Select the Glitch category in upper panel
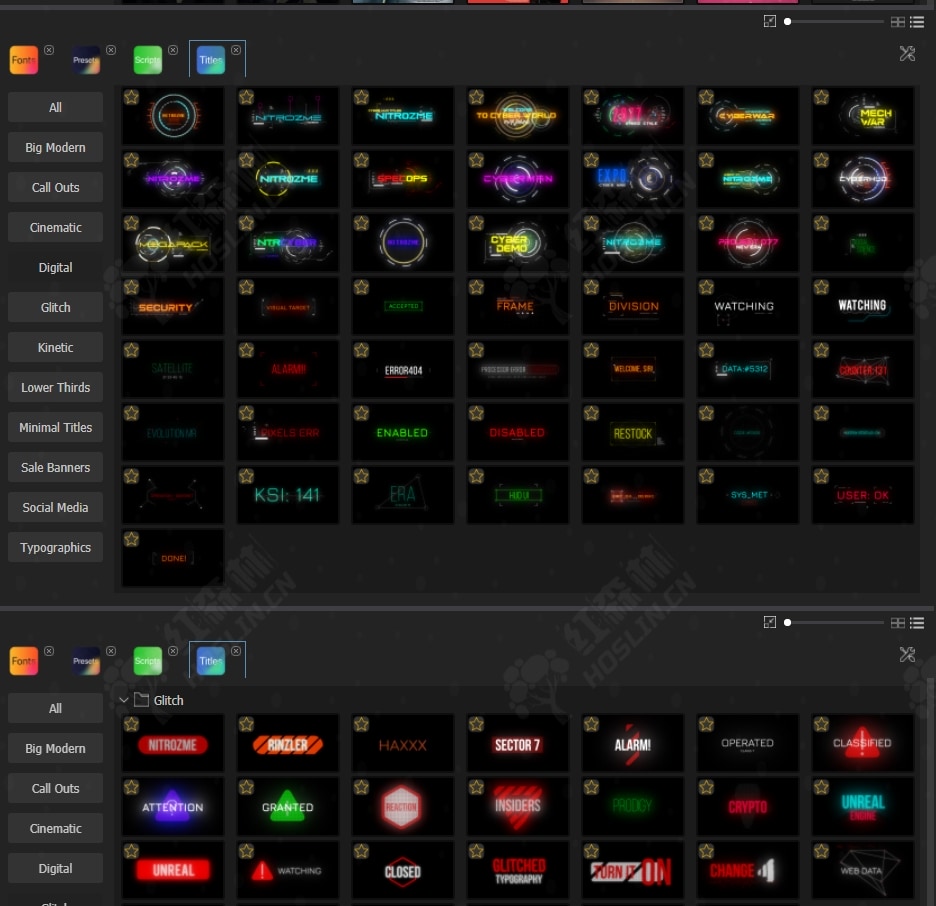 tap(56, 307)
